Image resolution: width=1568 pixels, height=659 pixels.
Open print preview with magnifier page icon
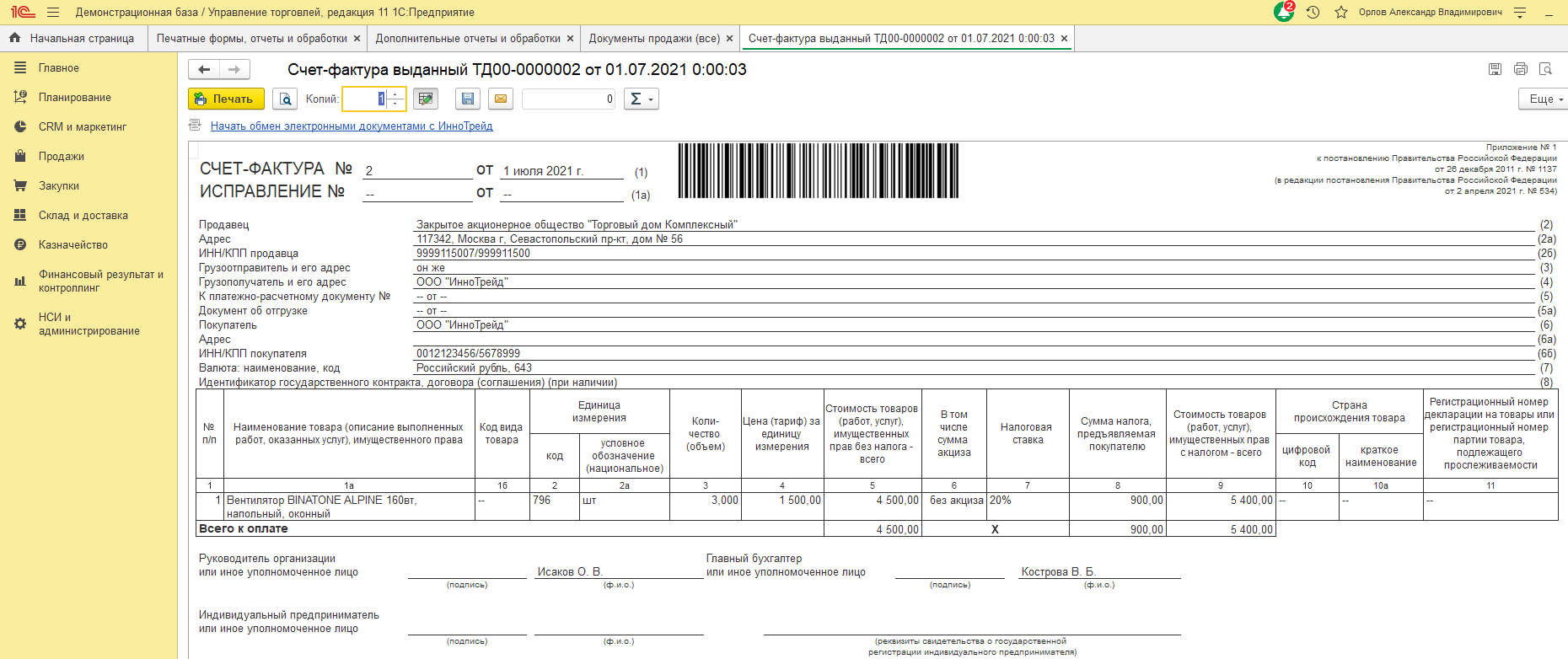tap(286, 99)
